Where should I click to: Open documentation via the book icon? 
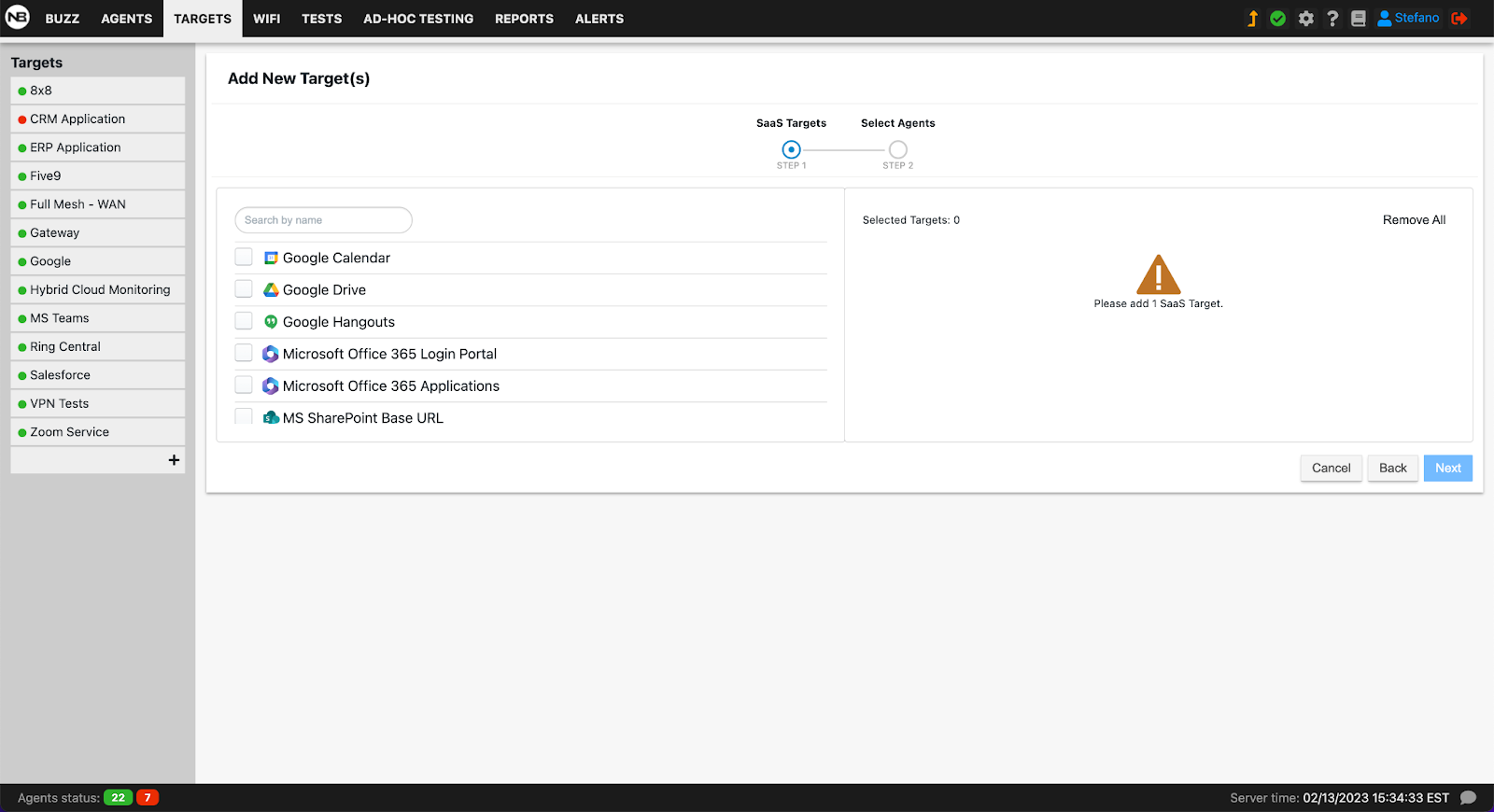(x=1359, y=19)
